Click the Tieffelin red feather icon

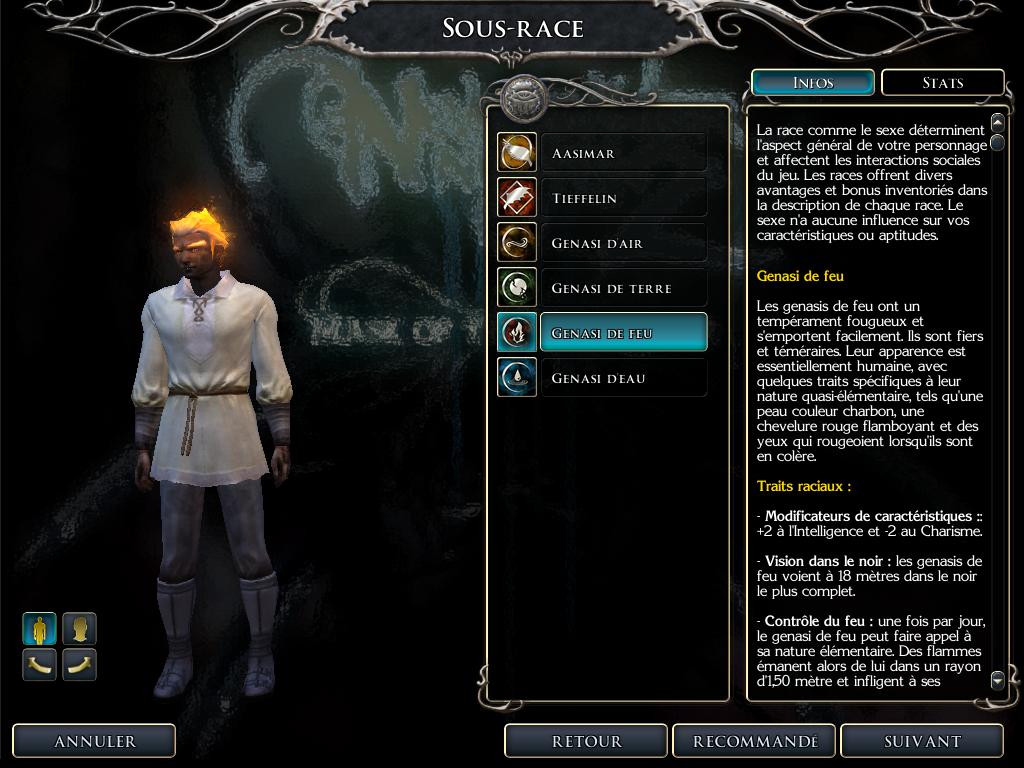click(517, 197)
